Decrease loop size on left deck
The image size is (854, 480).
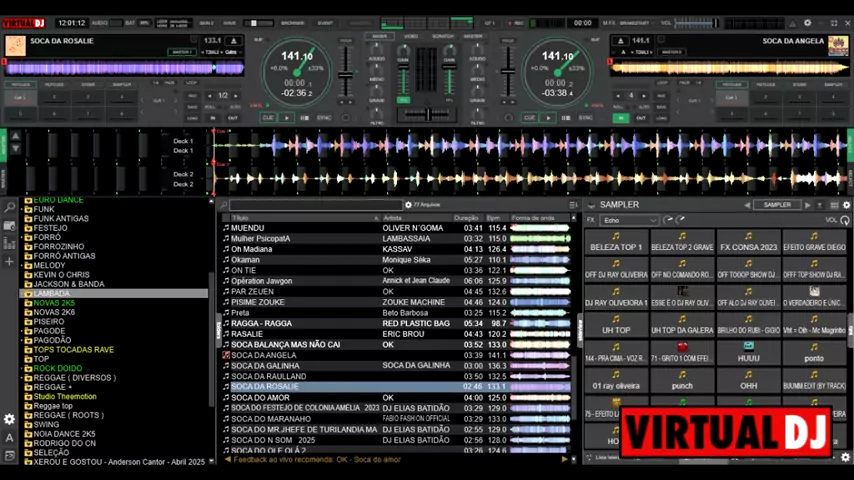210,95
